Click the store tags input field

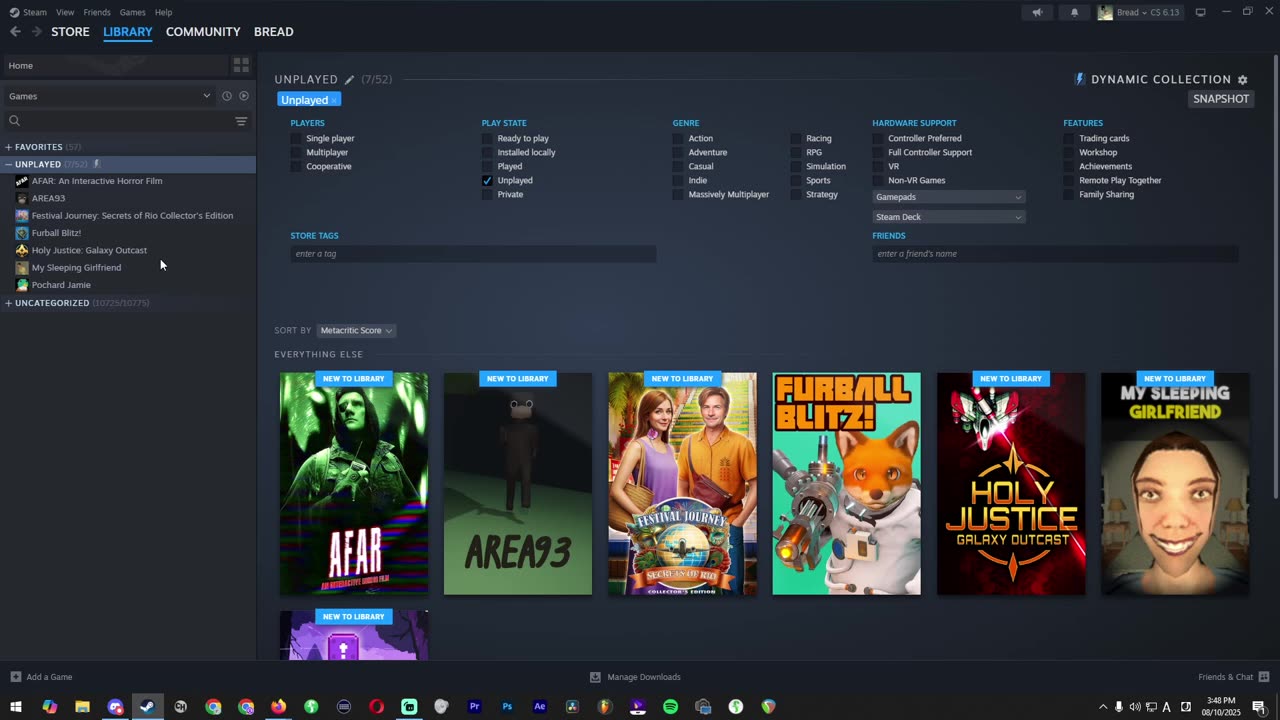click(x=473, y=254)
